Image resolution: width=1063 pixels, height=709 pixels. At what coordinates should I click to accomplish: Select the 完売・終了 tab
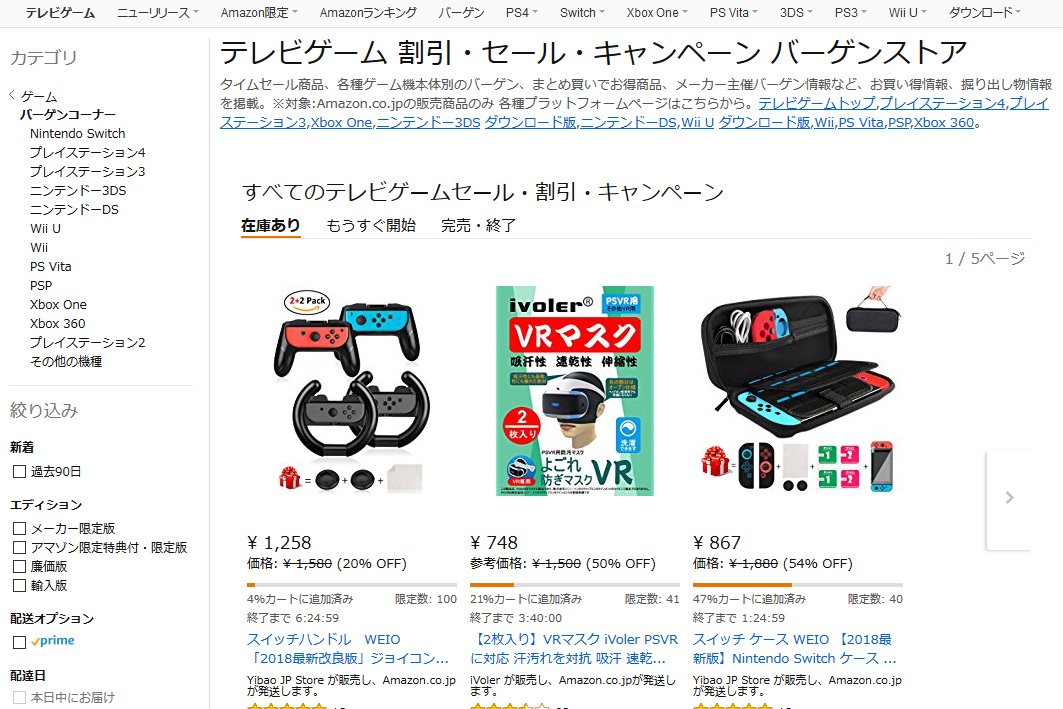(x=479, y=225)
